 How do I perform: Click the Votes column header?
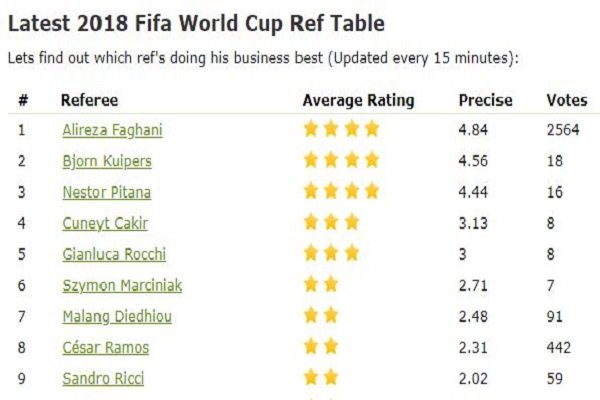pos(567,100)
